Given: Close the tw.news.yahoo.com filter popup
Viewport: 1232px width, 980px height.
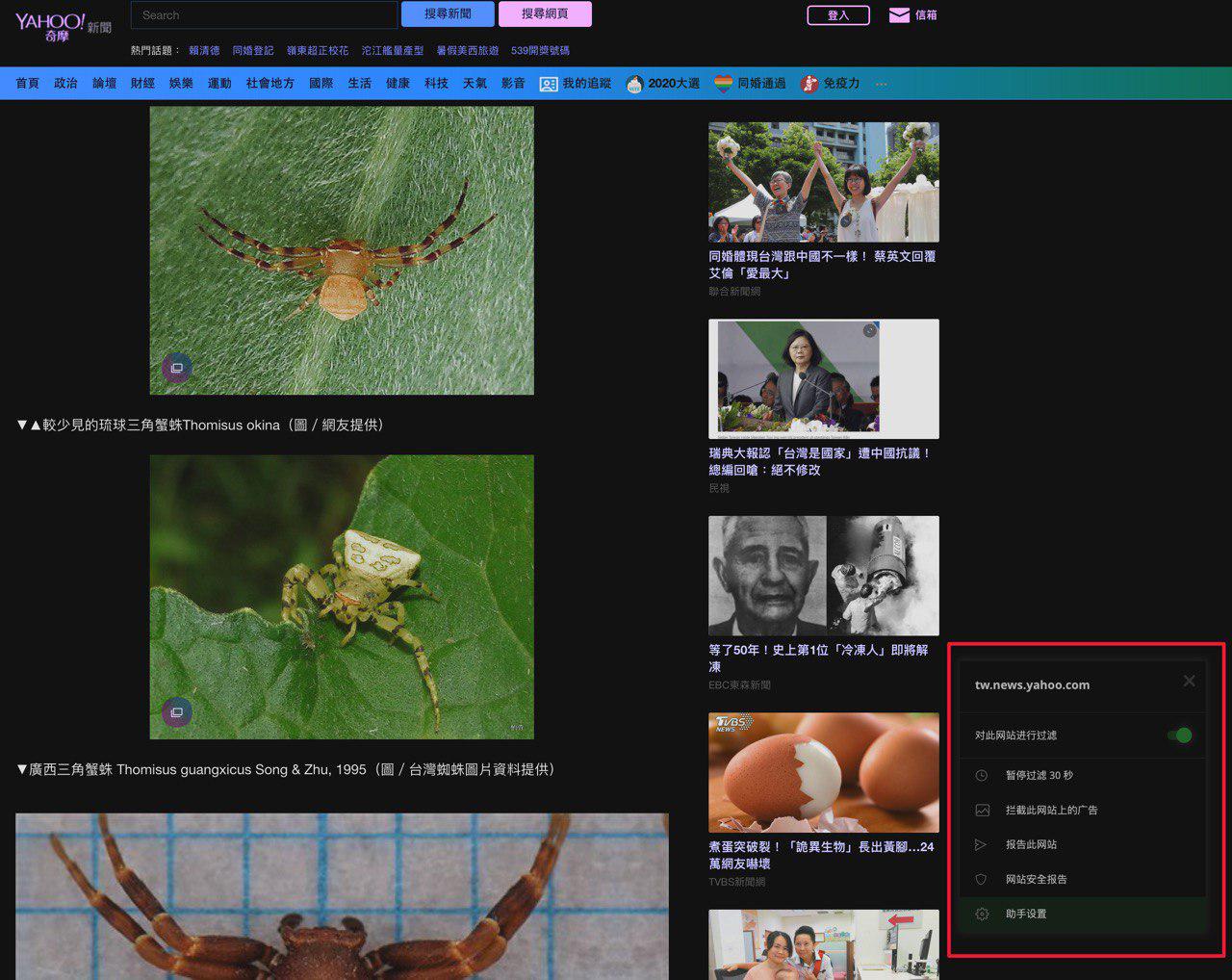Looking at the screenshot, I should click(1190, 681).
